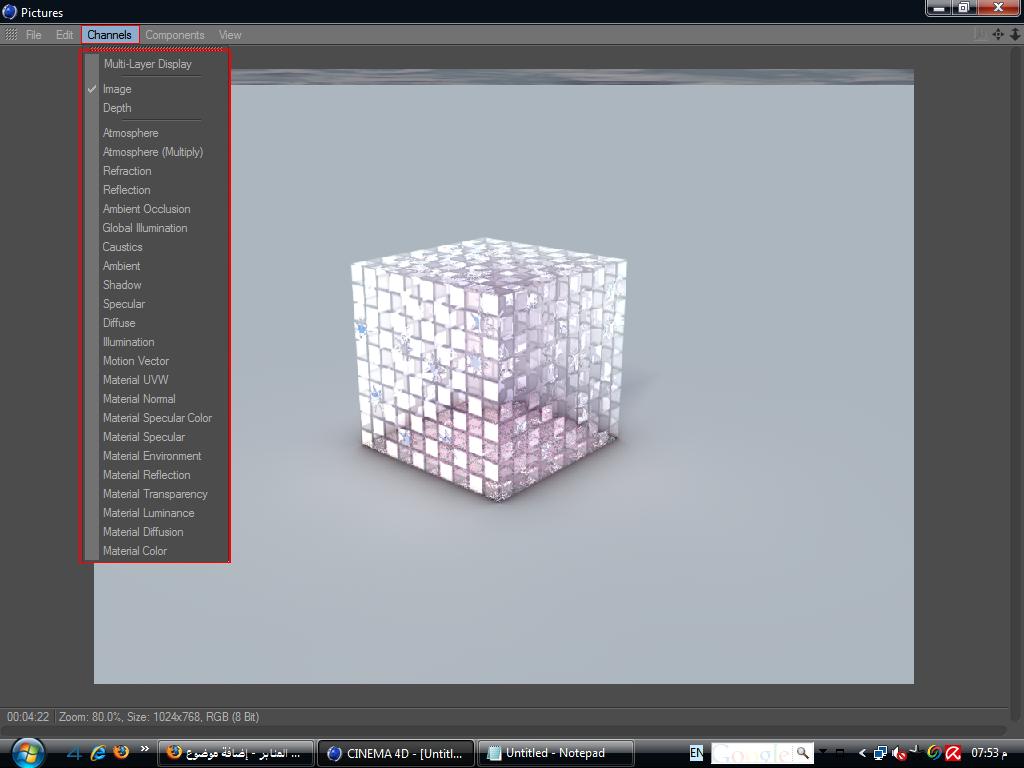Click render time 00:04:22 in status bar
The height and width of the screenshot is (768, 1024).
coord(28,716)
